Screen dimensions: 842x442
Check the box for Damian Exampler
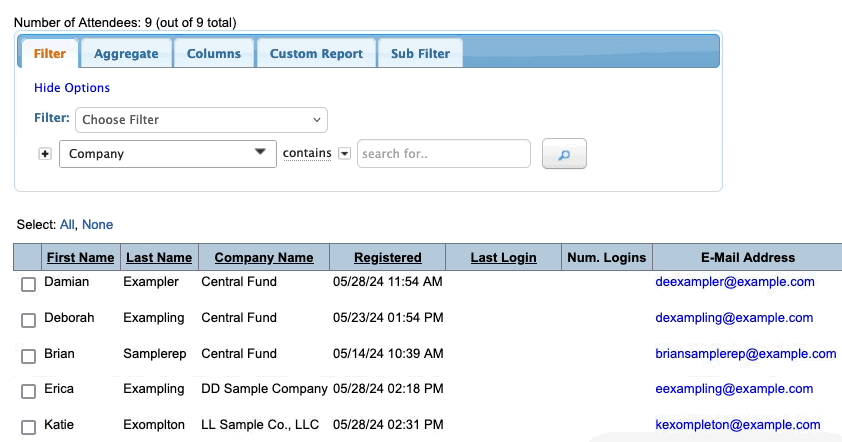click(x=29, y=285)
